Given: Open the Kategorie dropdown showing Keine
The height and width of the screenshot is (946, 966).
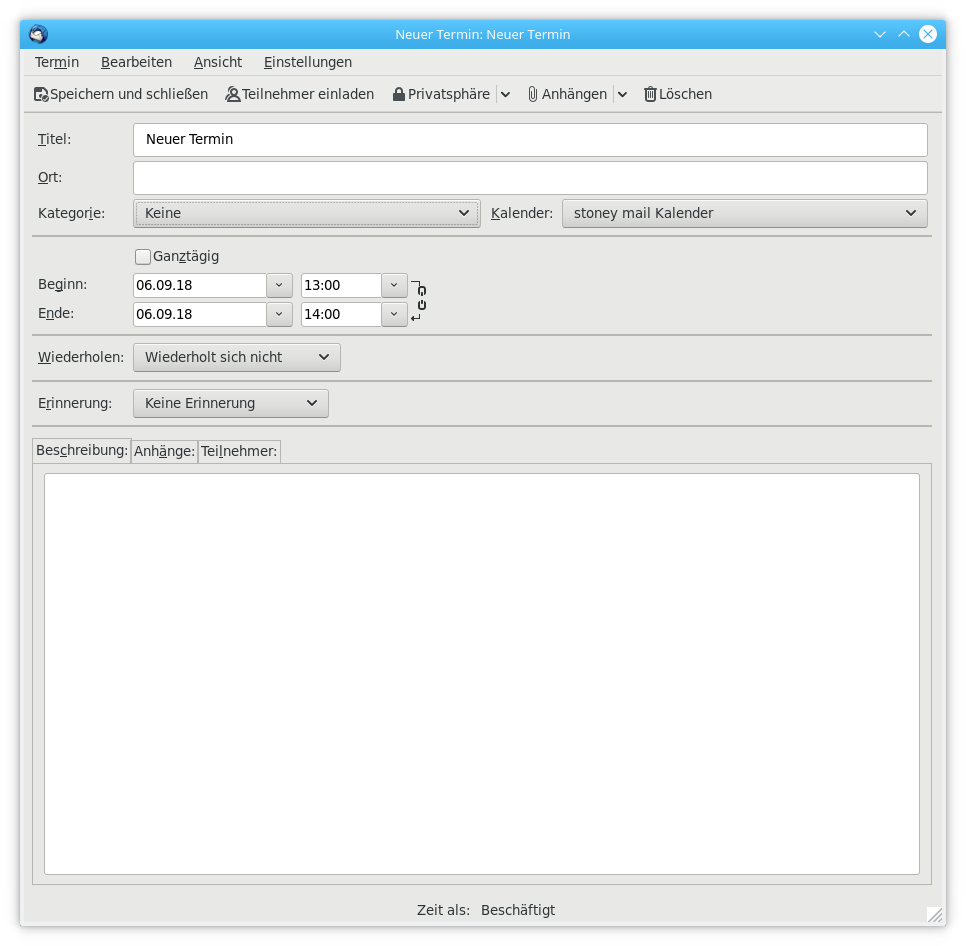Looking at the screenshot, I should 306,213.
